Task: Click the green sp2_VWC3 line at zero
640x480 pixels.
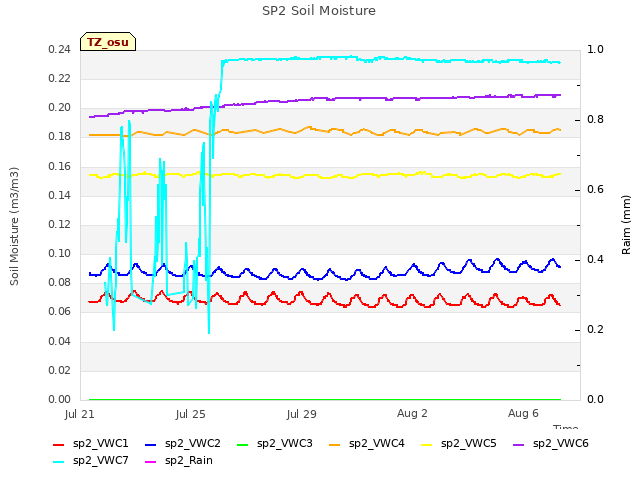Action: [x=325, y=399]
